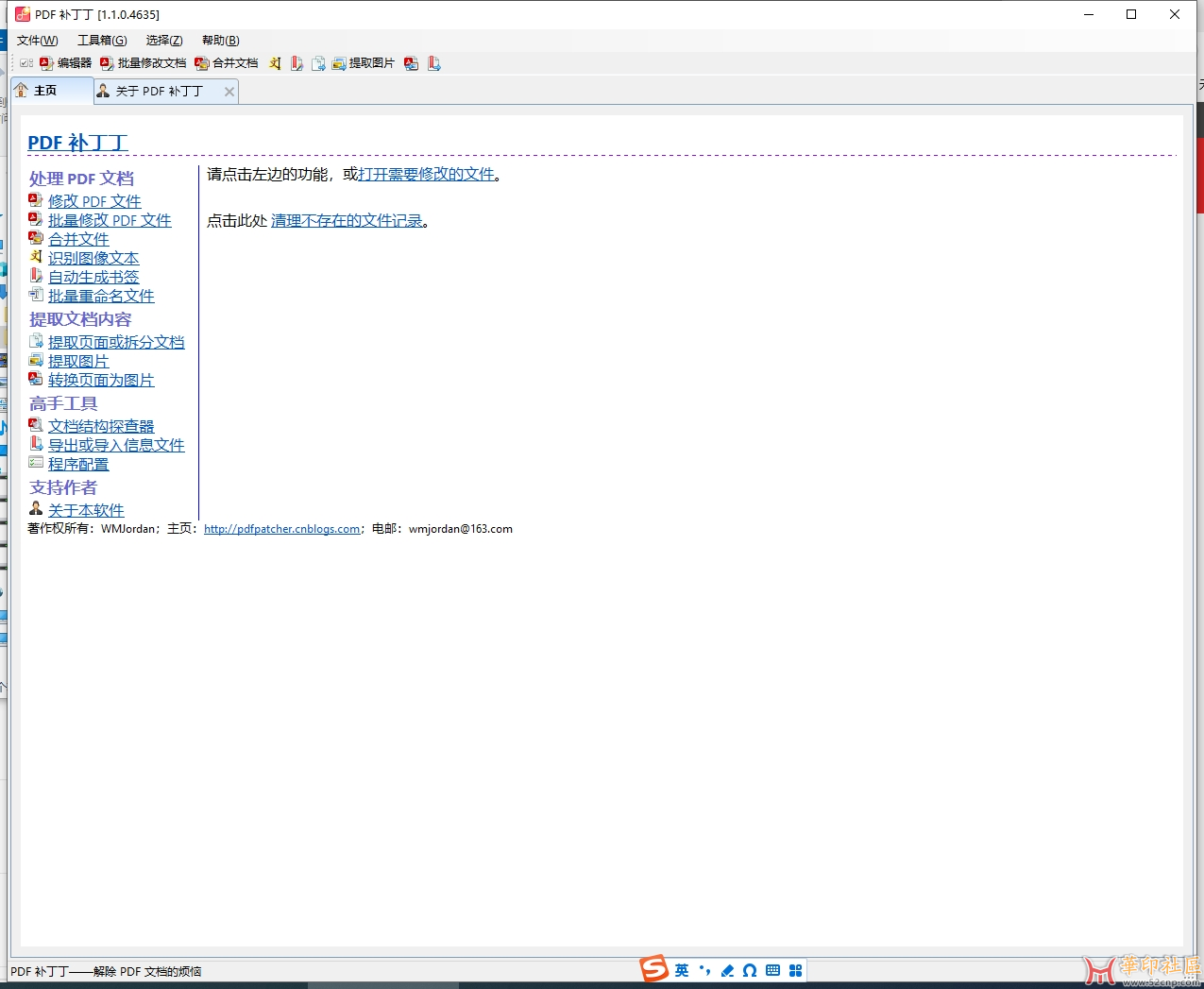Viewport: 1204px width, 989px height.
Task: Click the checklist icon at toolbar start
Action: point(26,63)
